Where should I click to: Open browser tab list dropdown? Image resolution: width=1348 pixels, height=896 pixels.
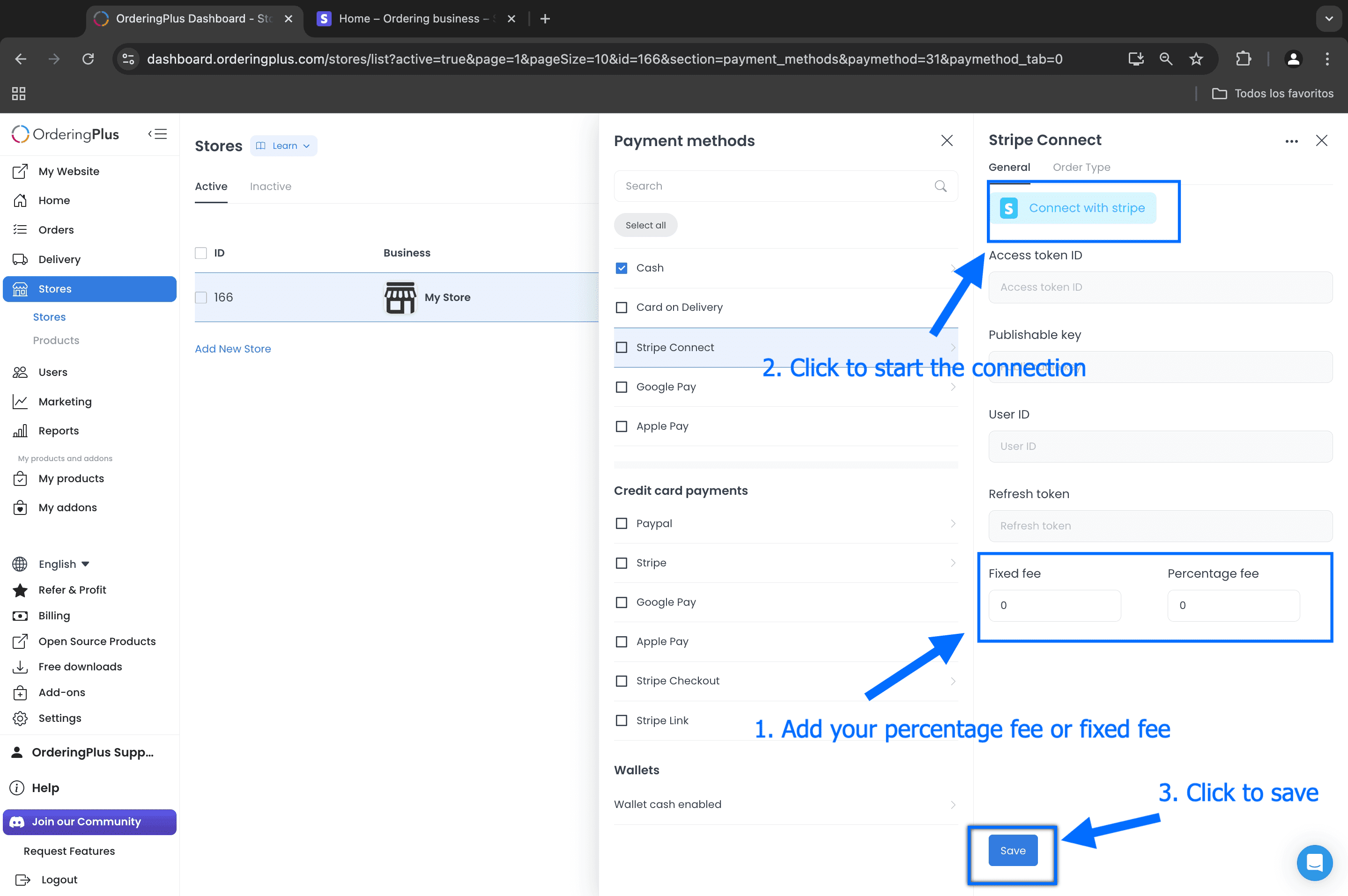tap(1329, 19)
